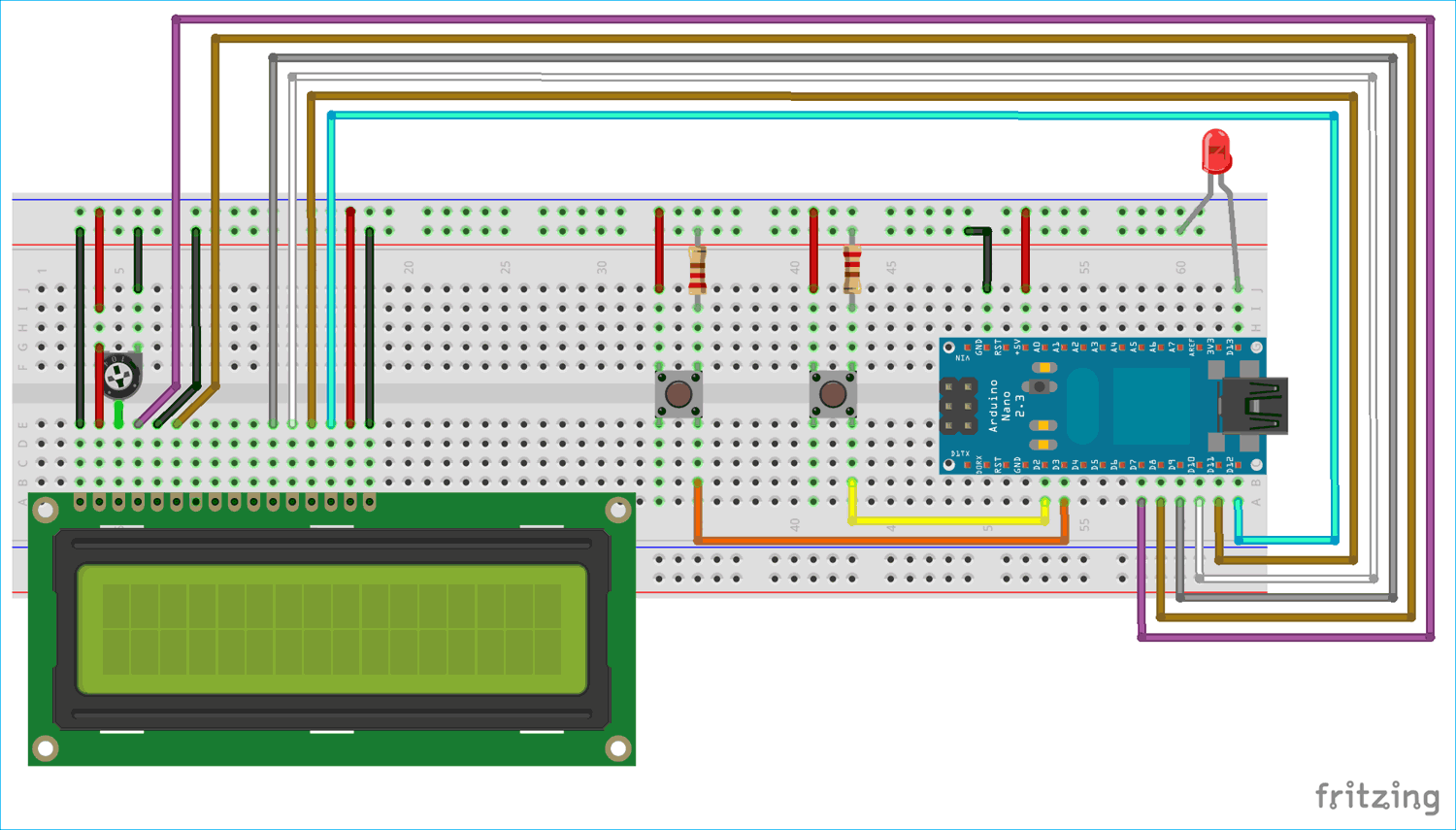Click the reset button on the Arduino Nano
This screenshot has height=830, width=1456.
[x=1039, y=385]
